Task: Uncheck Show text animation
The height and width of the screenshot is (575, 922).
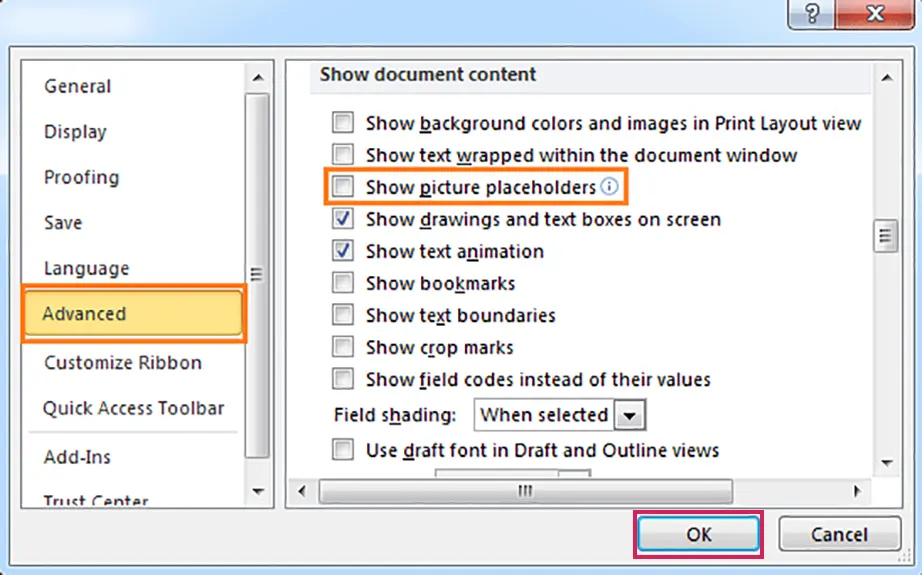Action: coord(343,251)
